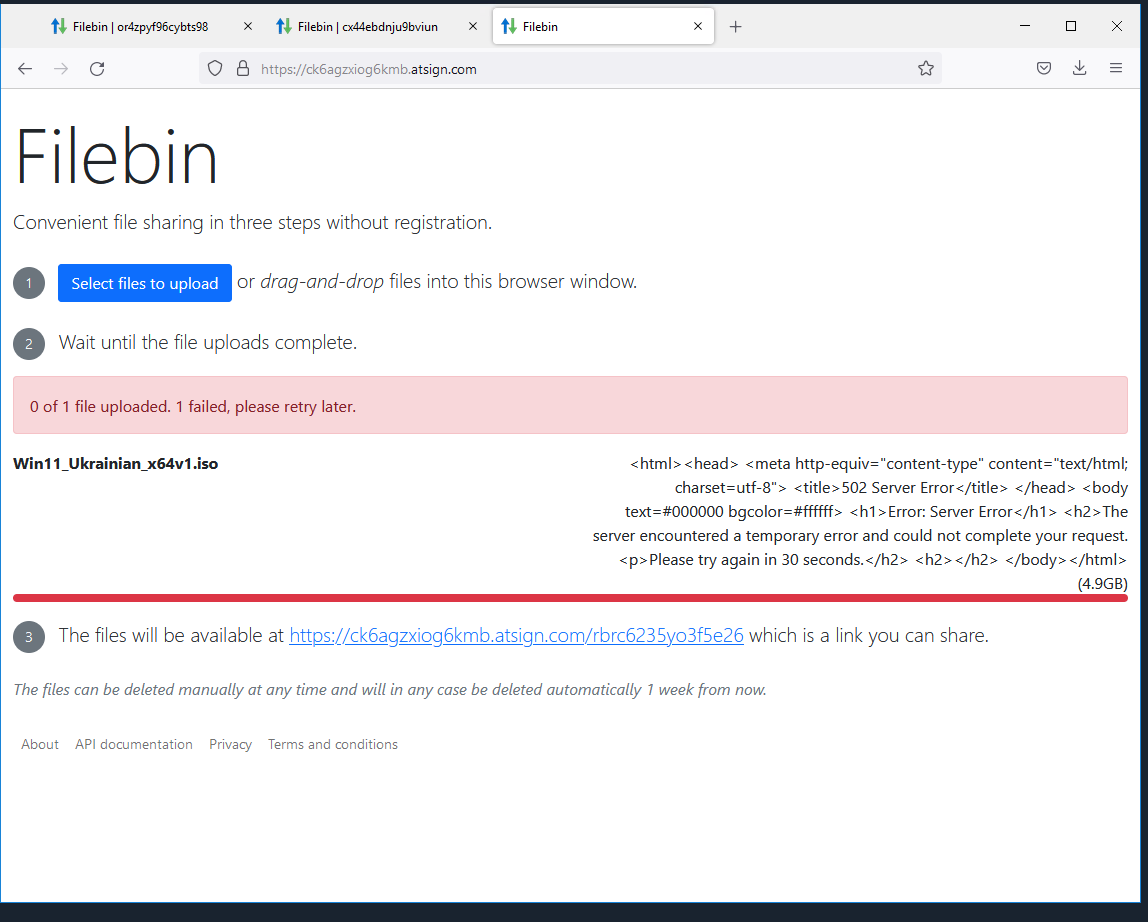Close the Firefox window
The height and width of the screenshot is (922, 1148).
1117,26
